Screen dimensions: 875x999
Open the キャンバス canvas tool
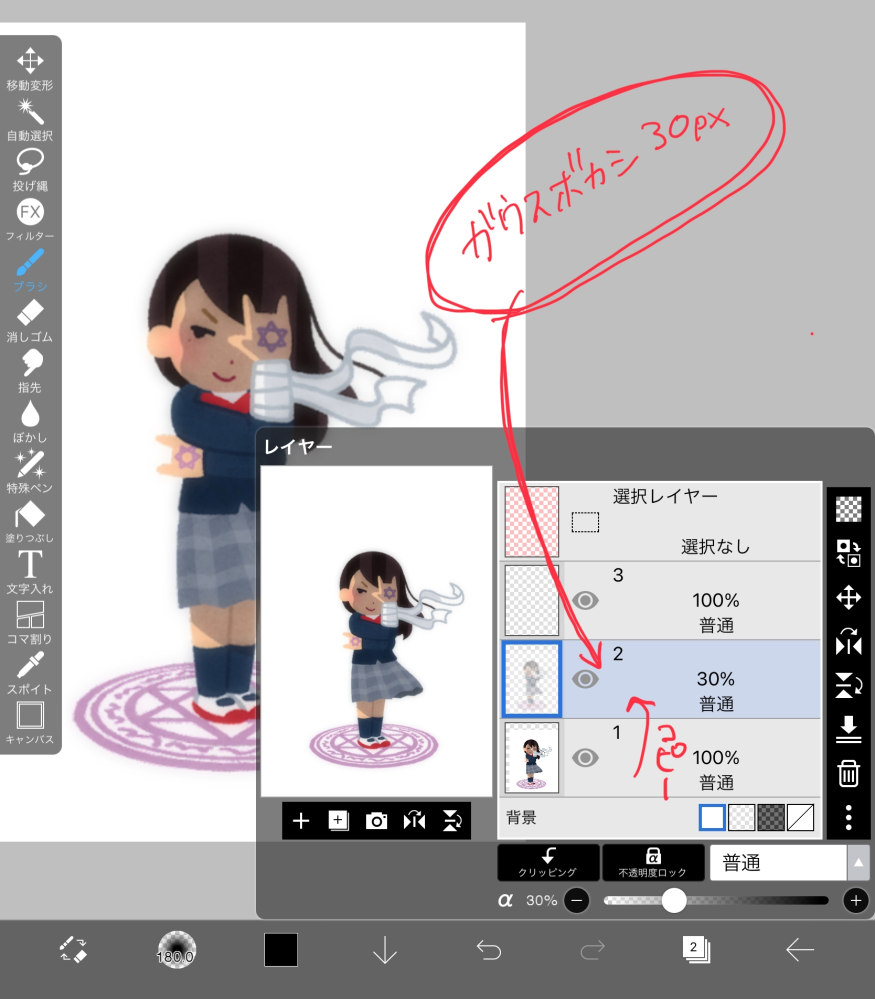(30, 723)
